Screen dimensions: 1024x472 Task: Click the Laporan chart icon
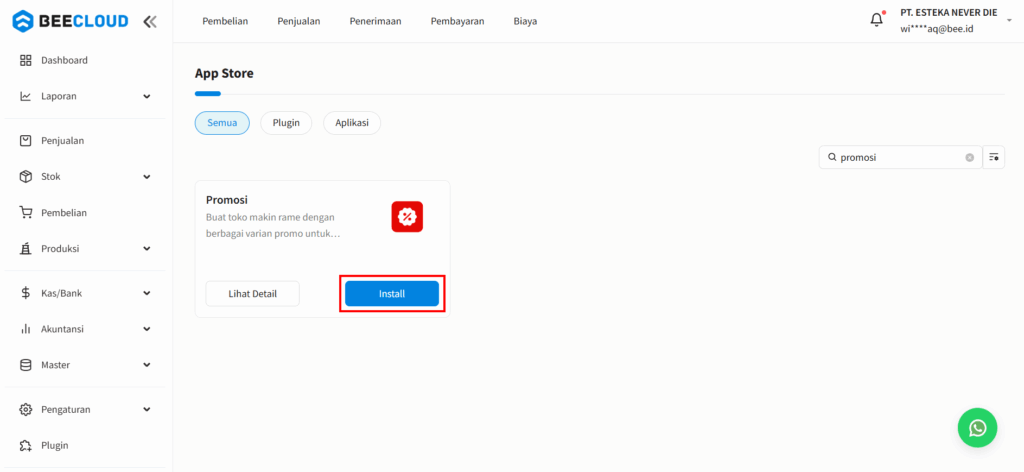25,96
